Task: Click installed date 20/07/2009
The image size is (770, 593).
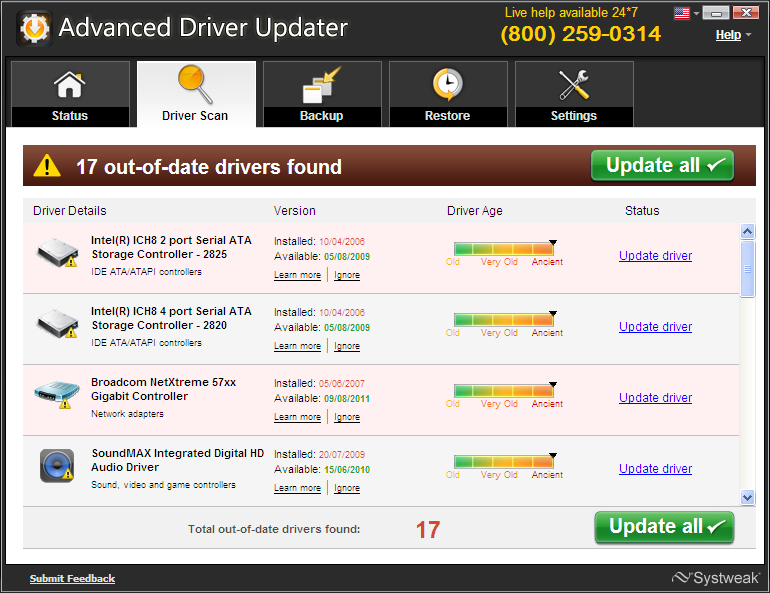Action: coord(342,455)
